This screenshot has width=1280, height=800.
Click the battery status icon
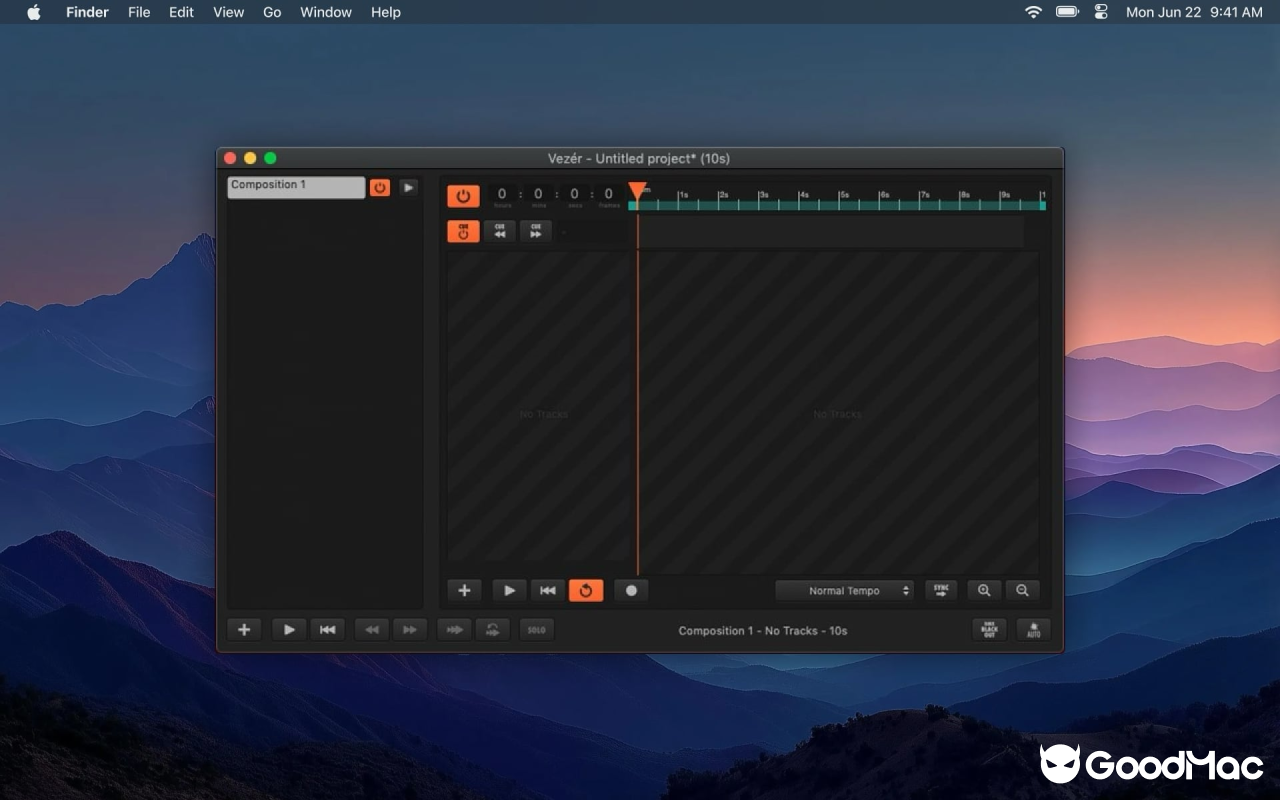1067,12
